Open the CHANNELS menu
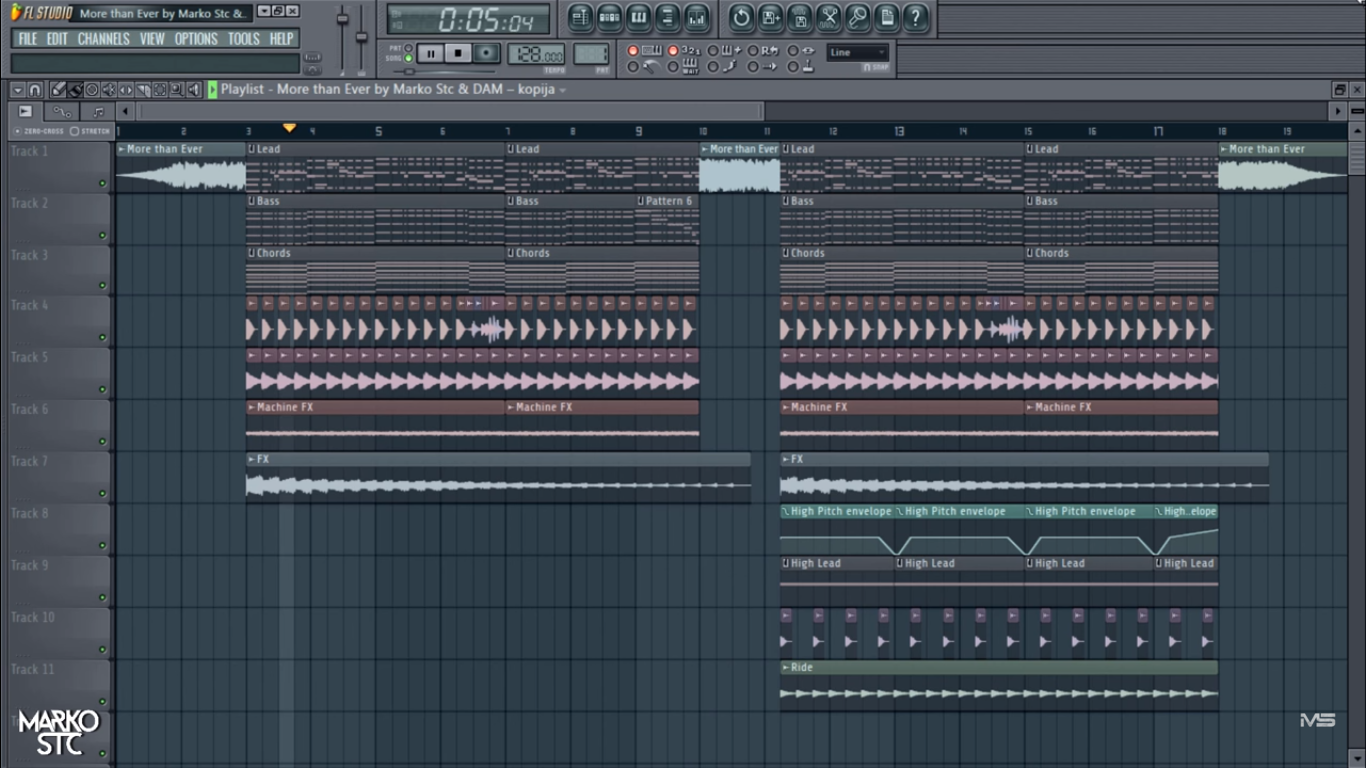Viewport: 1366px width, 768px height. click(x=103, y=39)
